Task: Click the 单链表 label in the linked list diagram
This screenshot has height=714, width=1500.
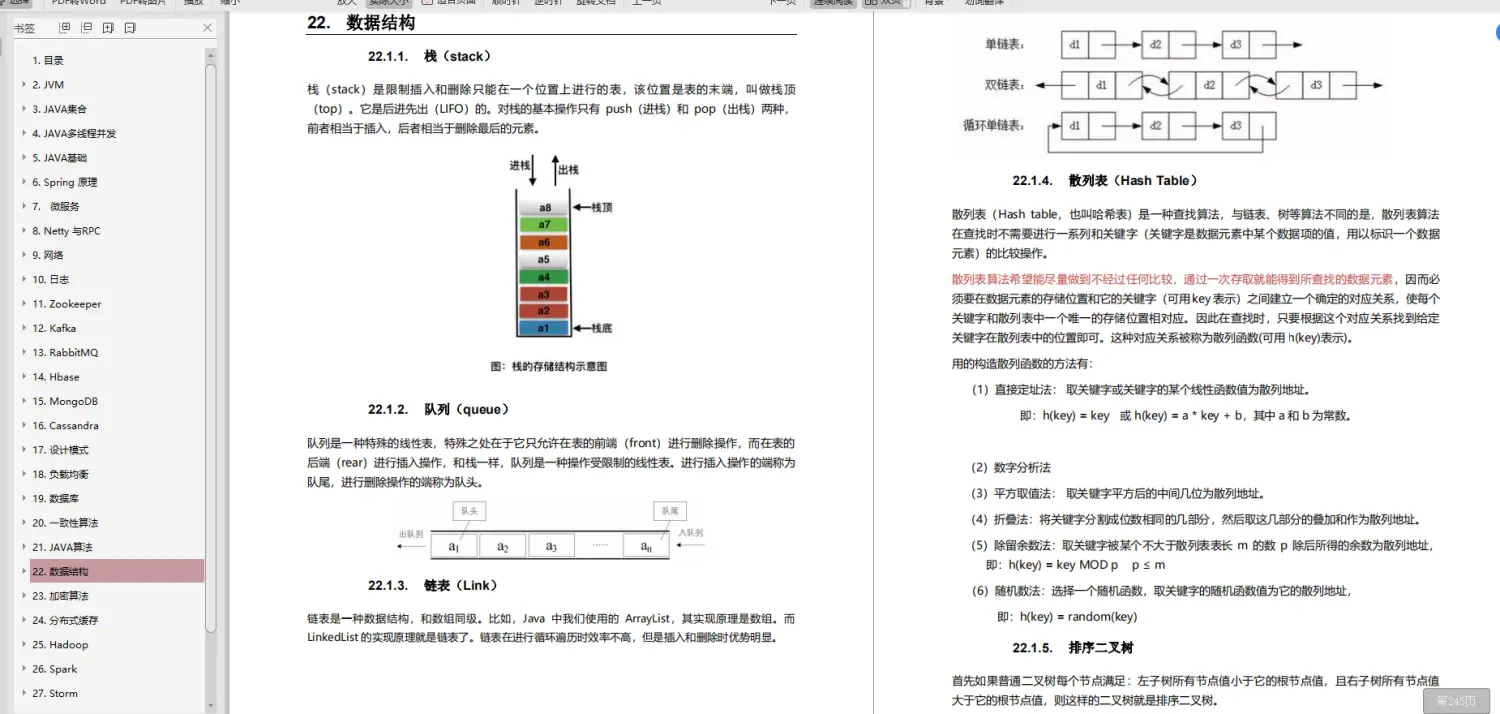Action: point(1004,44)
